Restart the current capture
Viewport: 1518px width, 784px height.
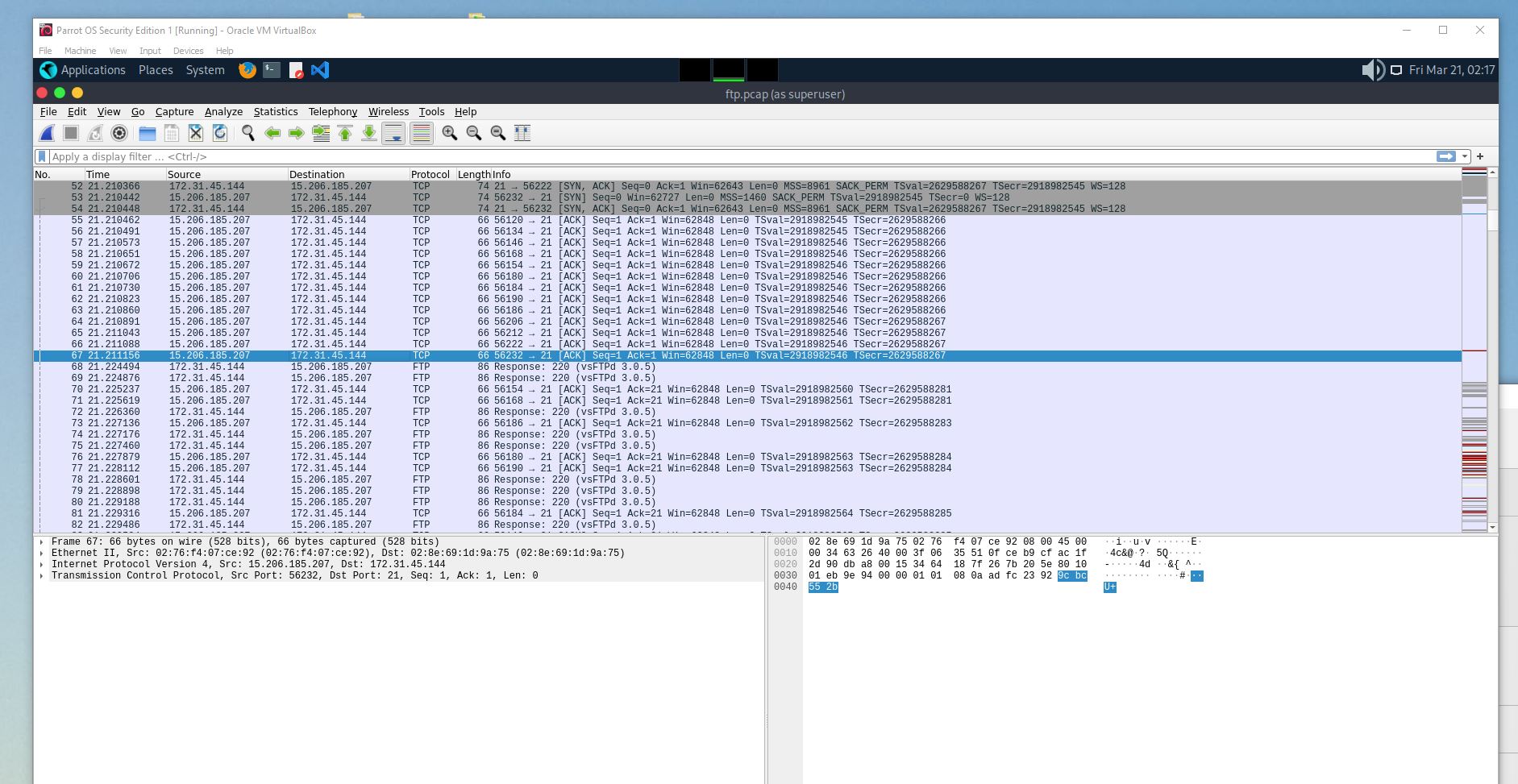[95, 133]
